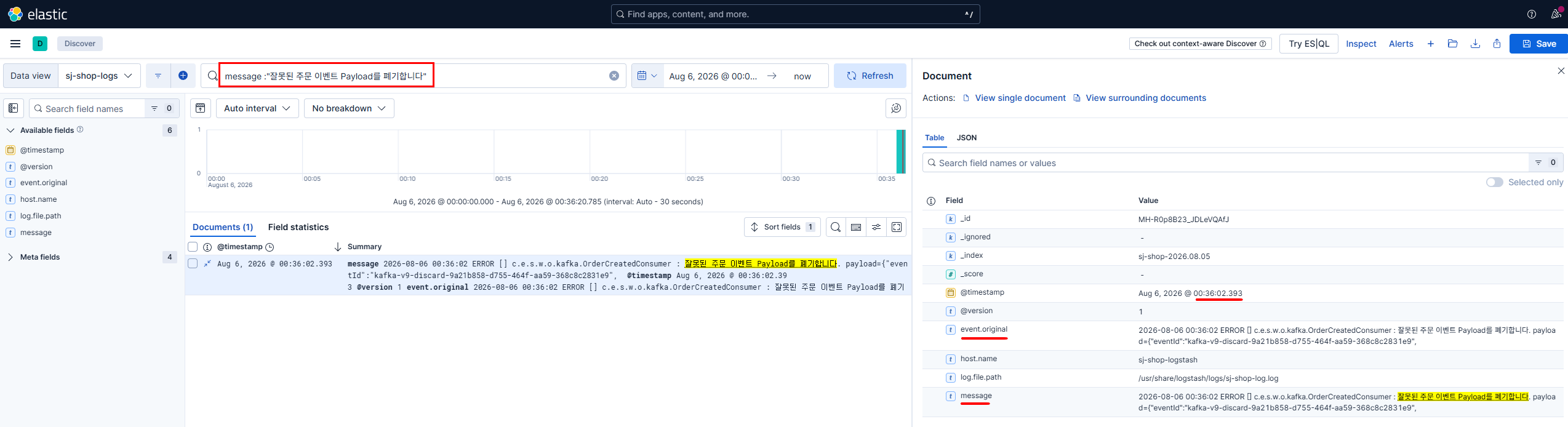Screen dimensions: 1568x427
Task: Create a new Discover session plus icon
Action: 1431,44
